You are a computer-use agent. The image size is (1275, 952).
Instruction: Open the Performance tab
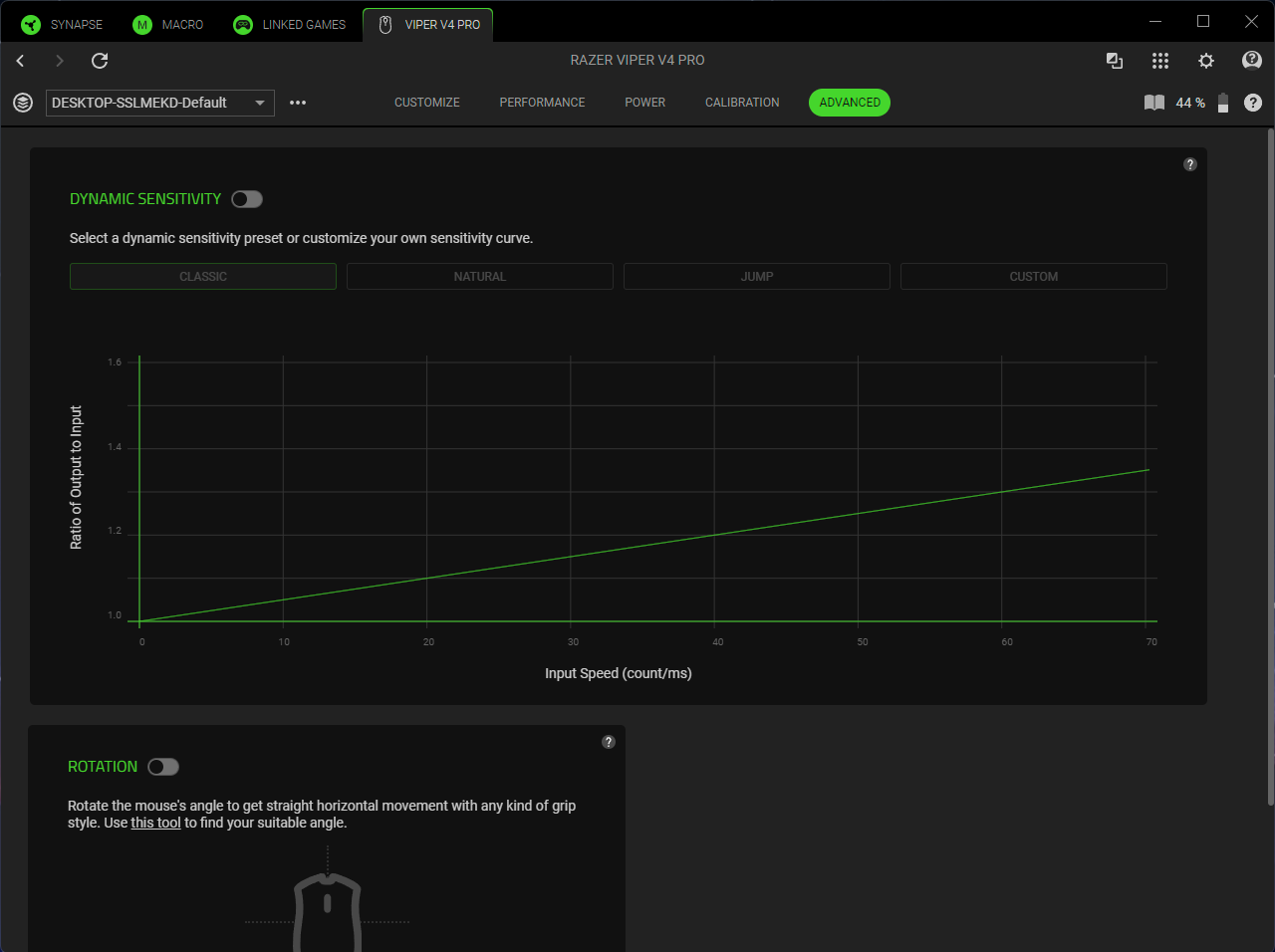(542, 103)
